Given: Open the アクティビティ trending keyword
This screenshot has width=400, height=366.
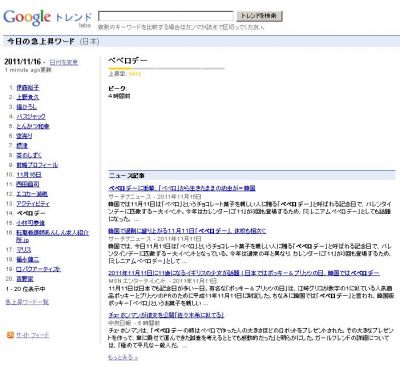Looking at the screenshot, I should click(33, 203).
